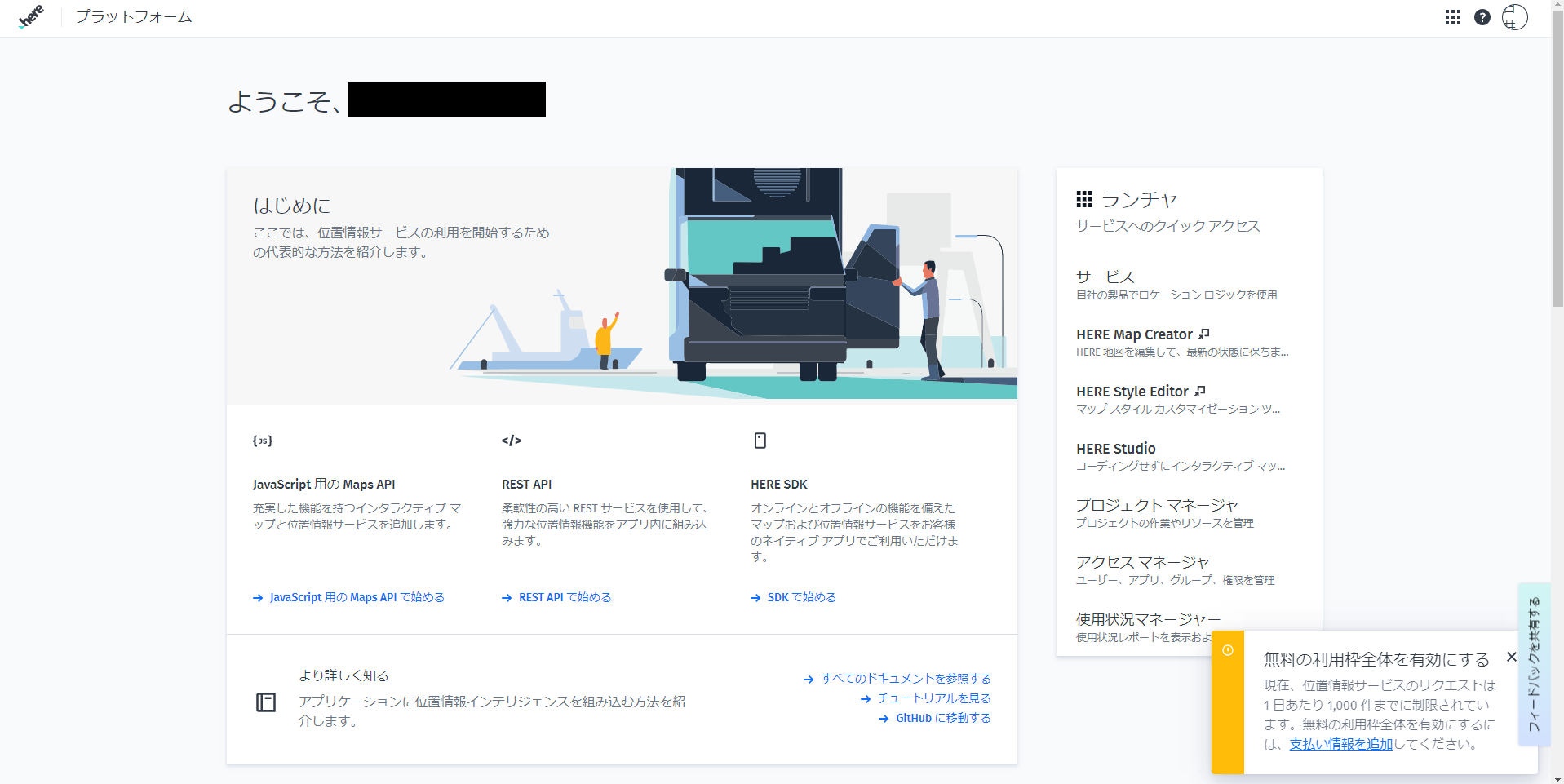Image resolution: width=1564 pixels, height=784 pixels.
Task: Click external link icon next to HERE Style Editor
Action: click(1200, 391)
